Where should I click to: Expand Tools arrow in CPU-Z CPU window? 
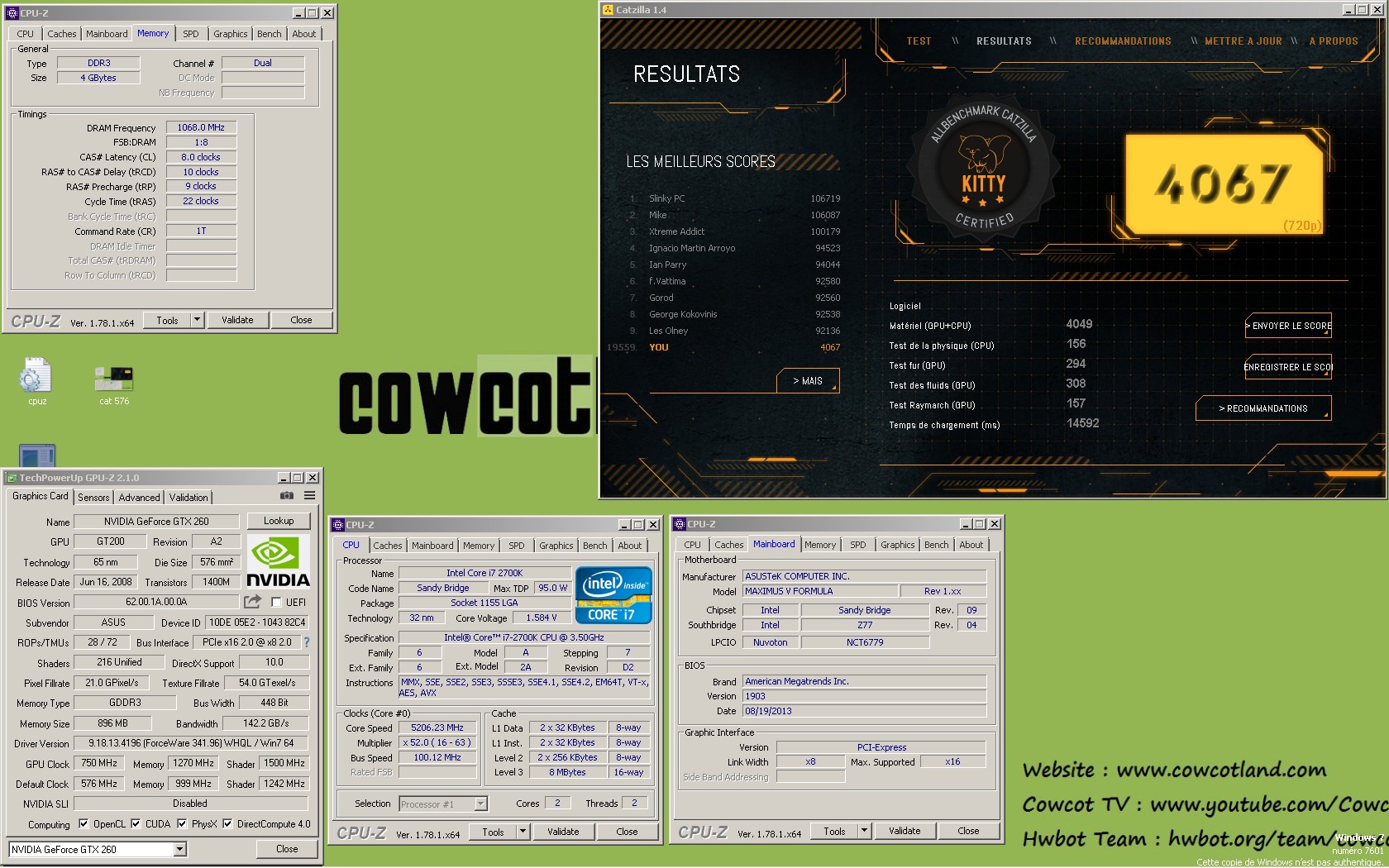coord(522,832)
